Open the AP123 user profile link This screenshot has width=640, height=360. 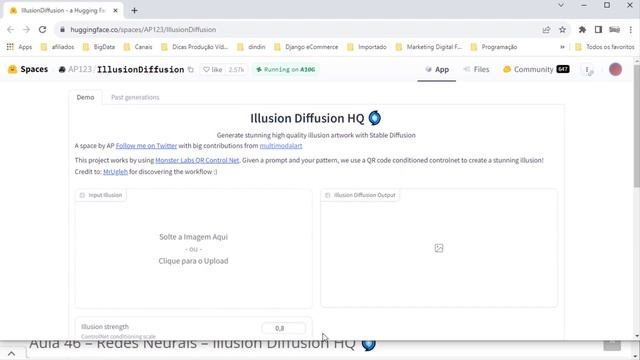pyautogui.click(x=80, y=69)
